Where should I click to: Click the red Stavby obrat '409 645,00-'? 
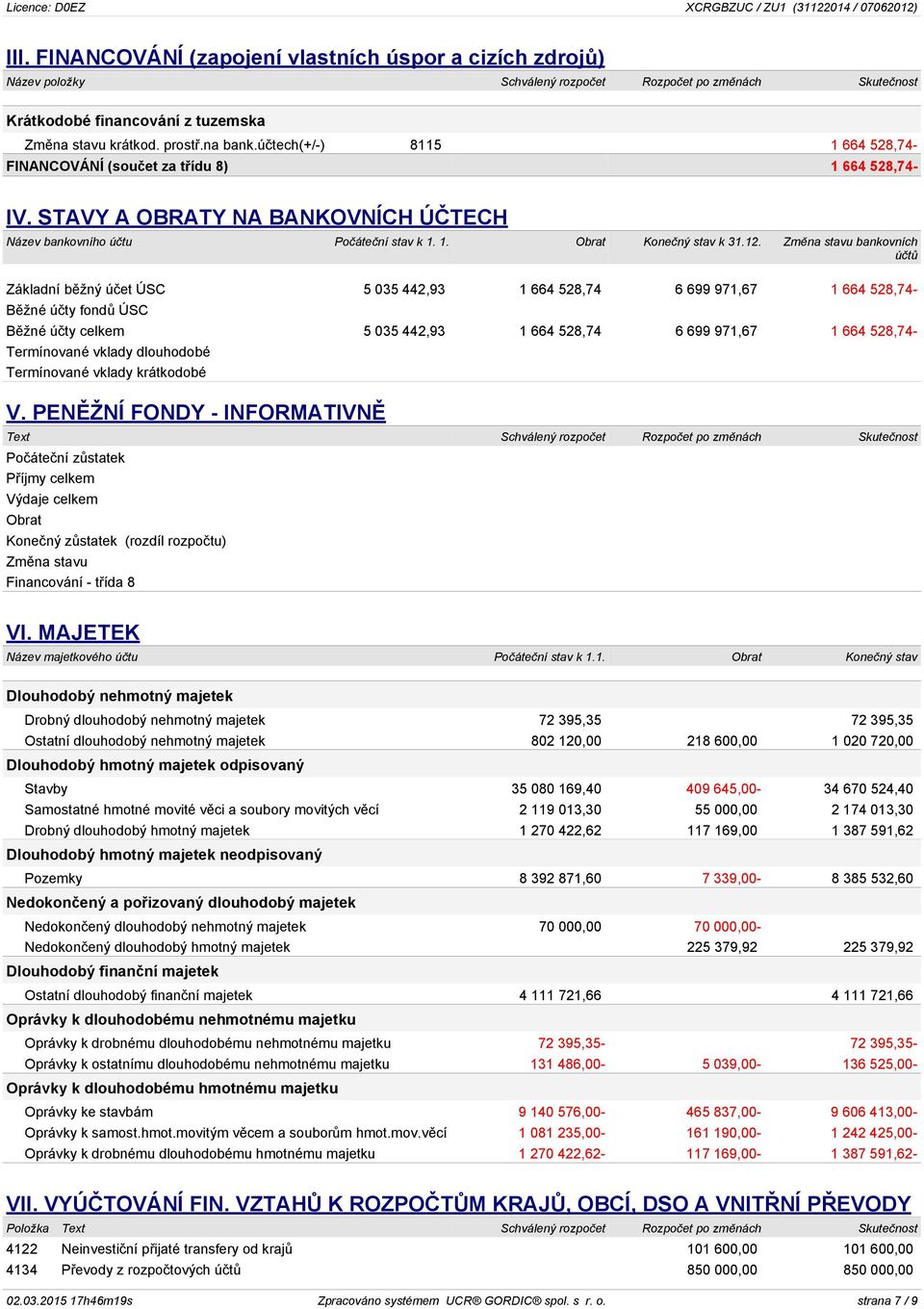coord(724,789)
